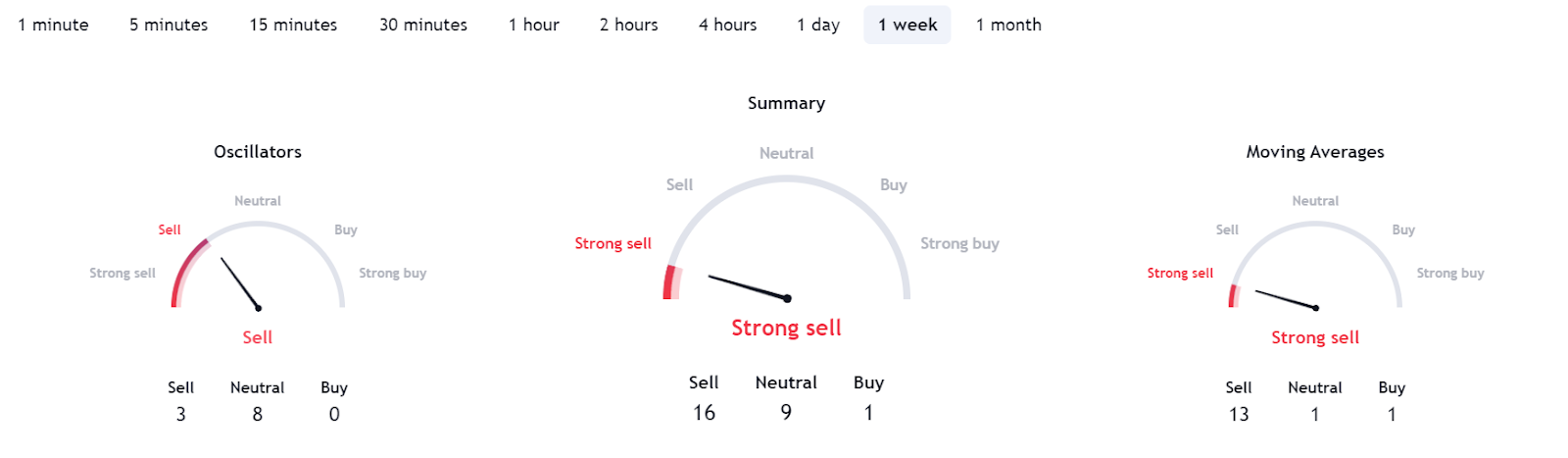The height and width of the screenshot is (458, 1568).
Task: Select the 1 minute timeframe tab
Action: coord(53,25)
